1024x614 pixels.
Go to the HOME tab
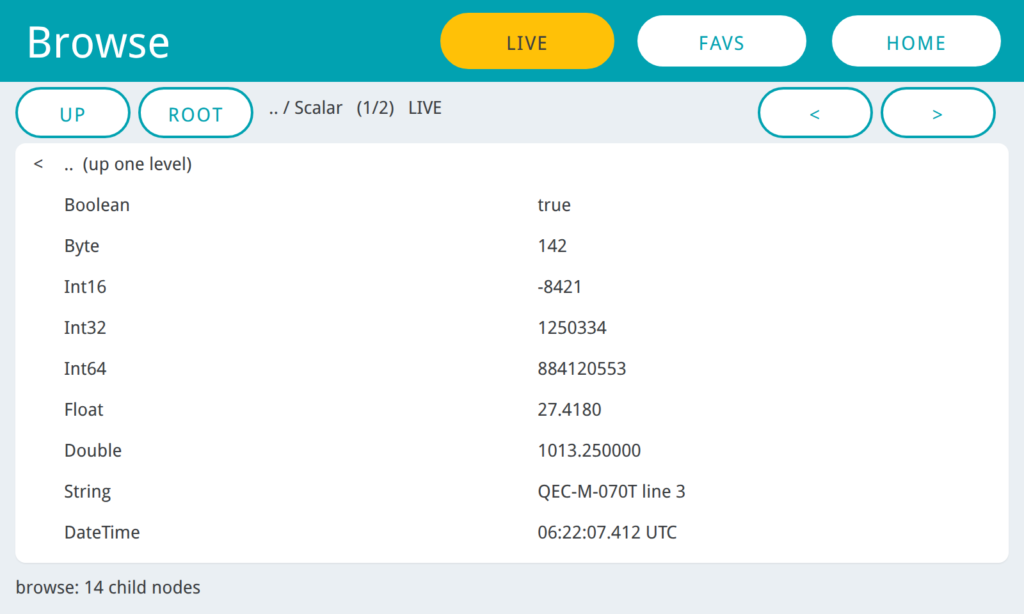pyautogui.click(x=916, y=41)
